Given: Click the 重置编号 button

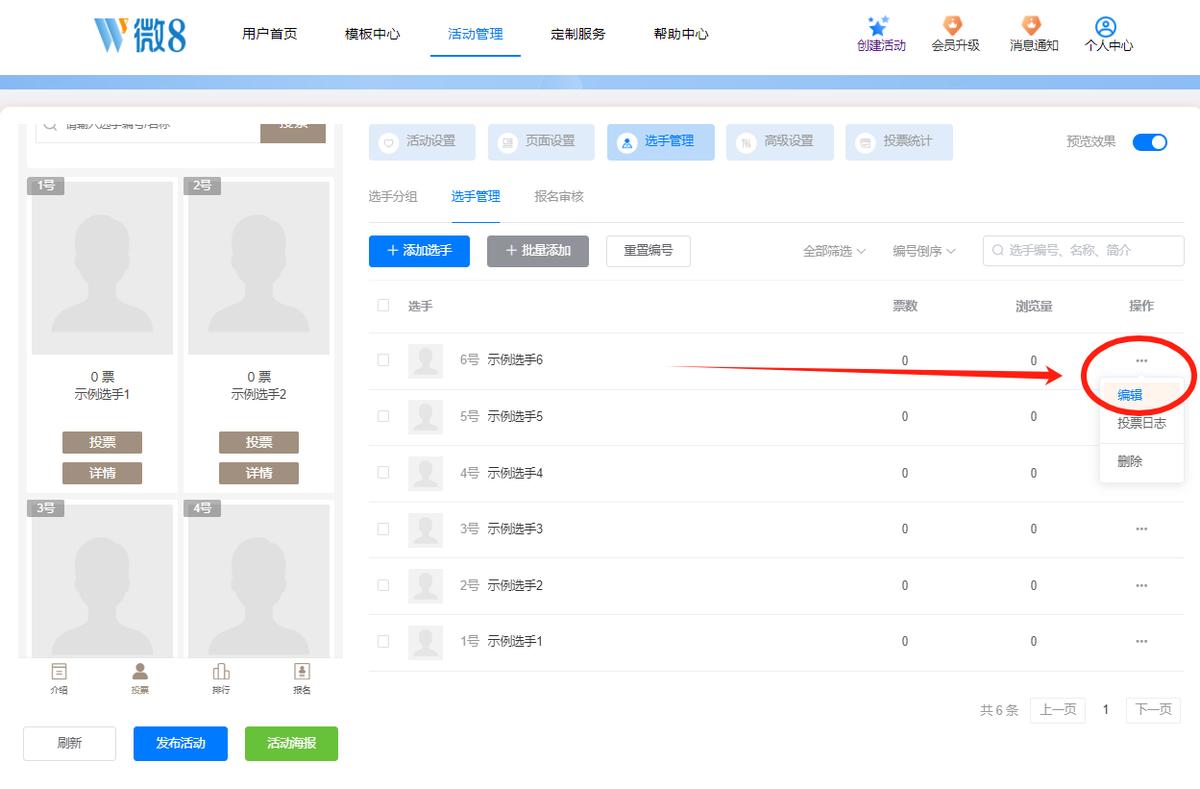Looking at the screenshot, I should pos(648,251).
